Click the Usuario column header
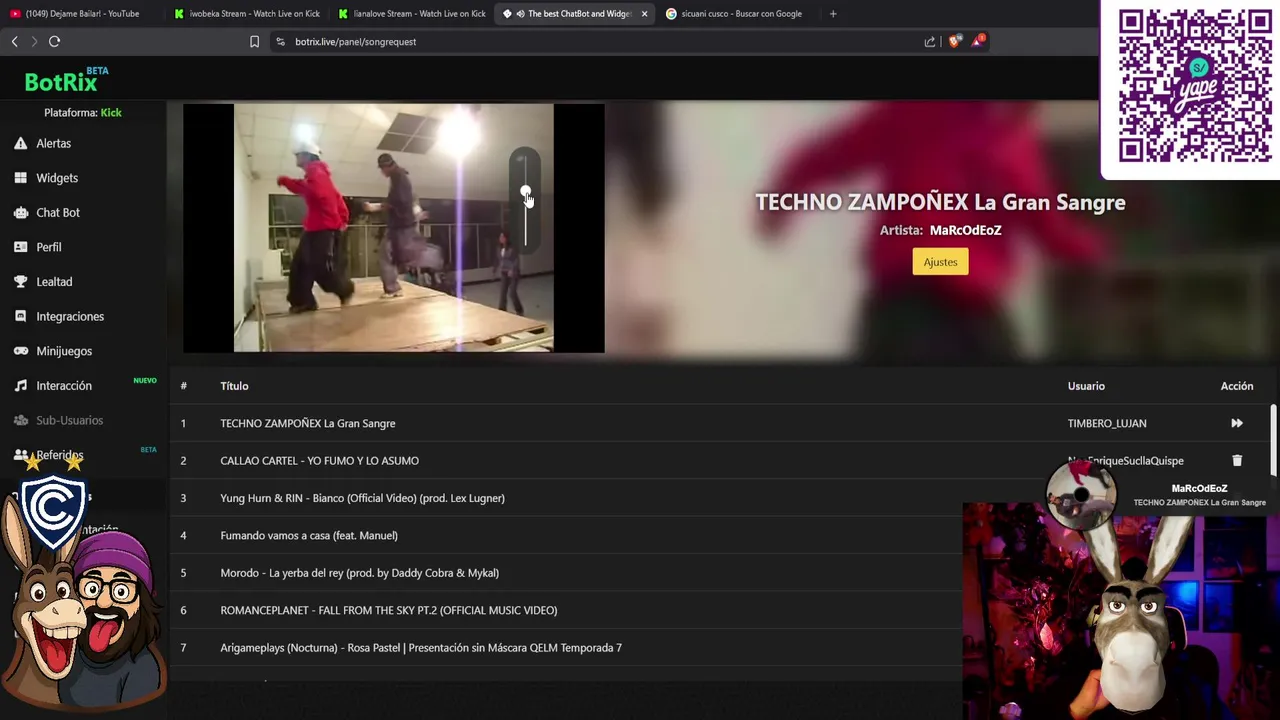 coord(1086,386)
